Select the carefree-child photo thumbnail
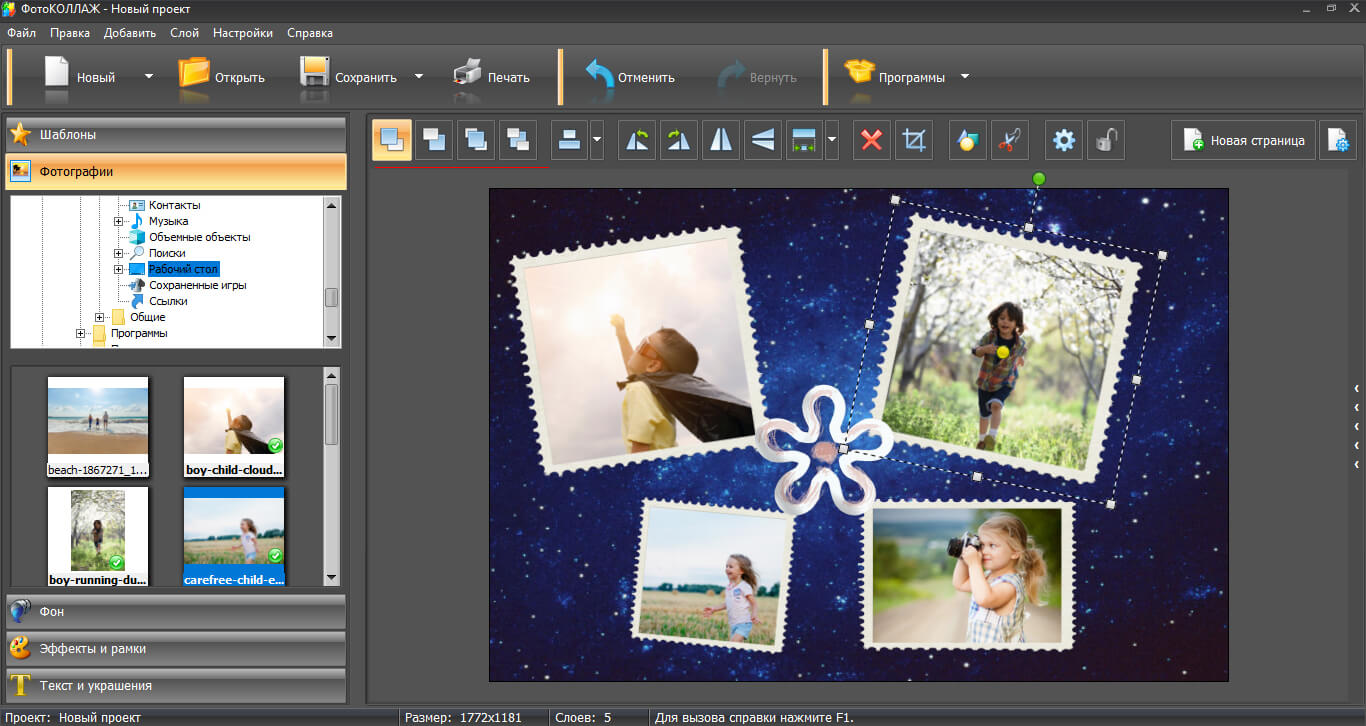 pos(234,536)
